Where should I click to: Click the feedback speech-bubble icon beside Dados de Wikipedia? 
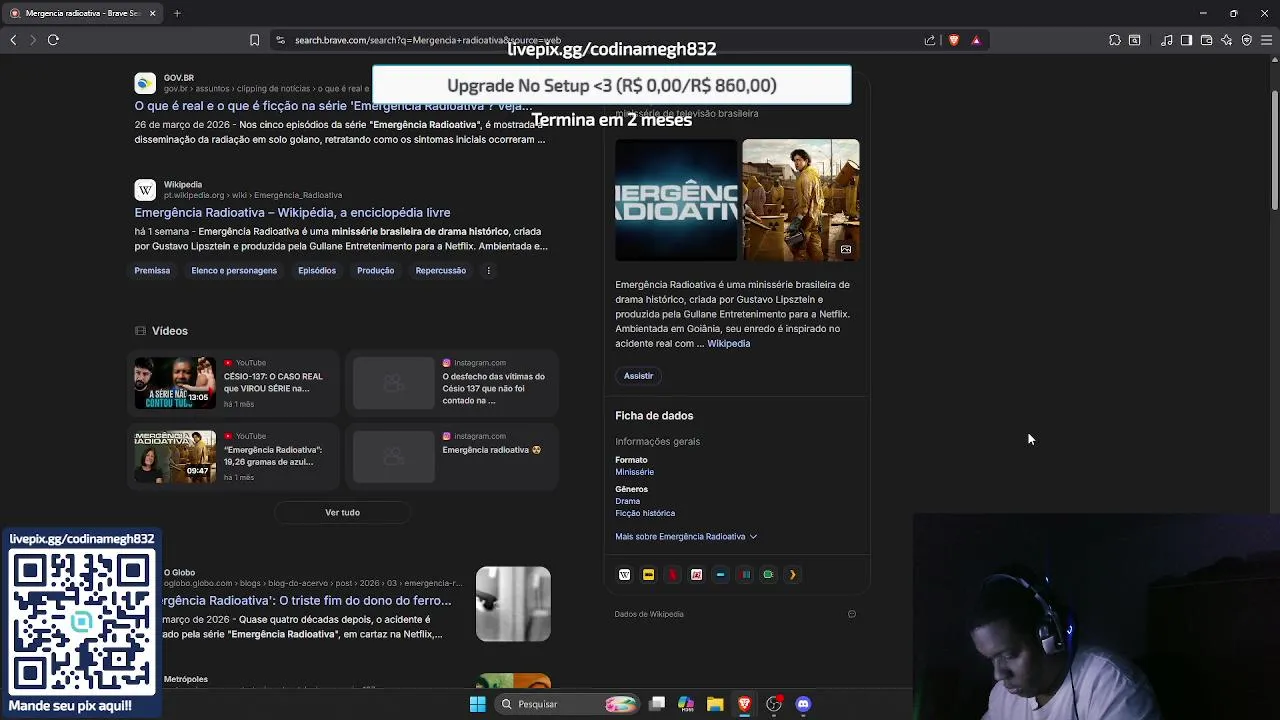tap(852, 614)
